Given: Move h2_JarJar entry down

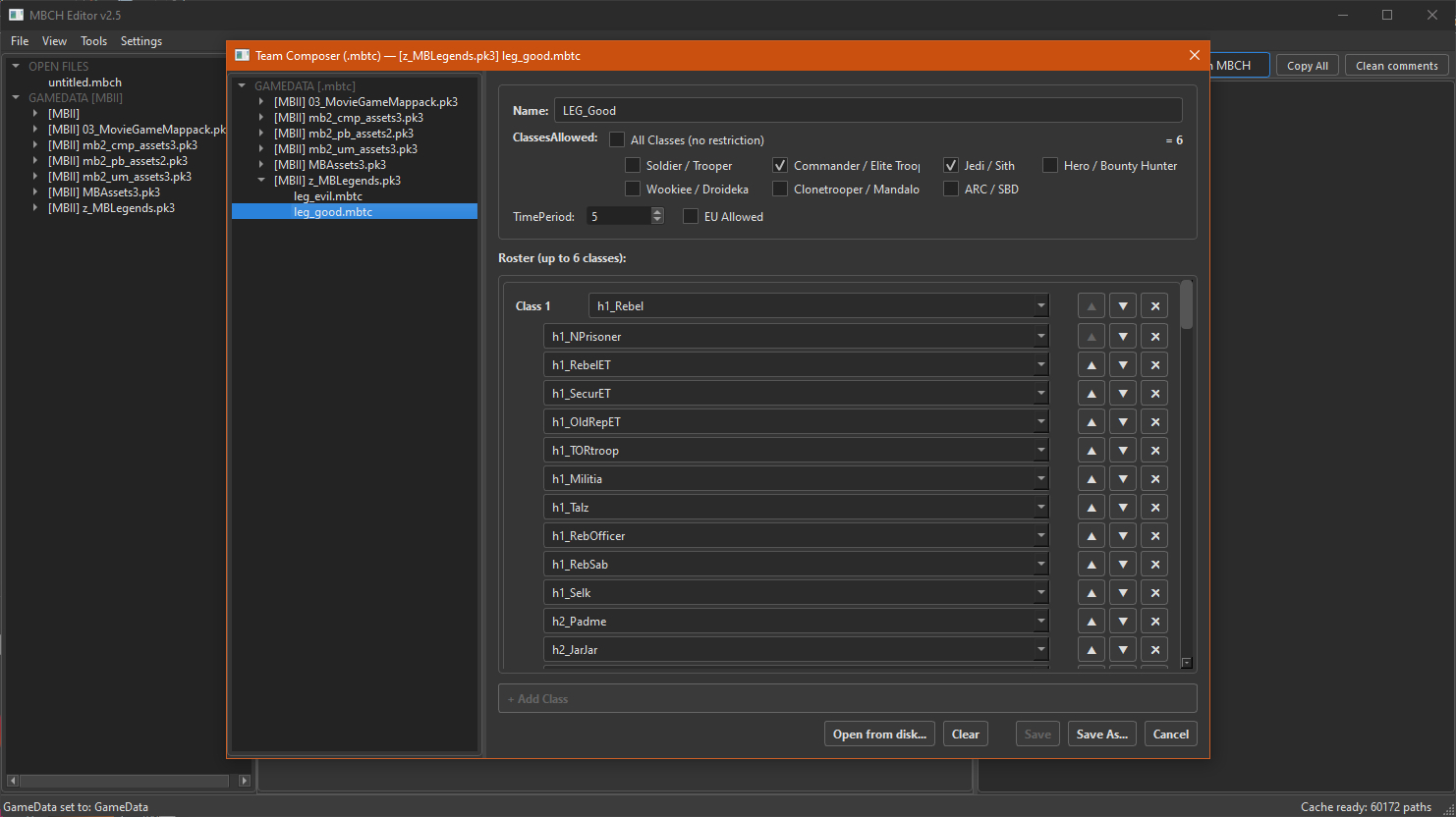Looking at the screenshot, I should [1123, 649].
